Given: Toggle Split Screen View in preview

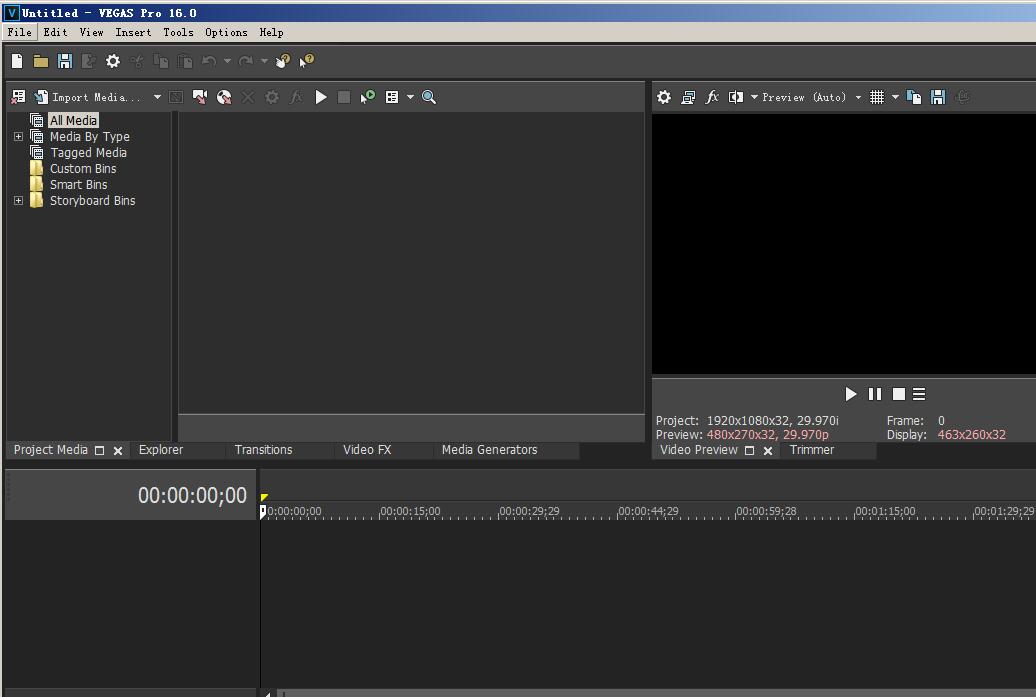Looking at the screenshot, I should tap(735, 97).
